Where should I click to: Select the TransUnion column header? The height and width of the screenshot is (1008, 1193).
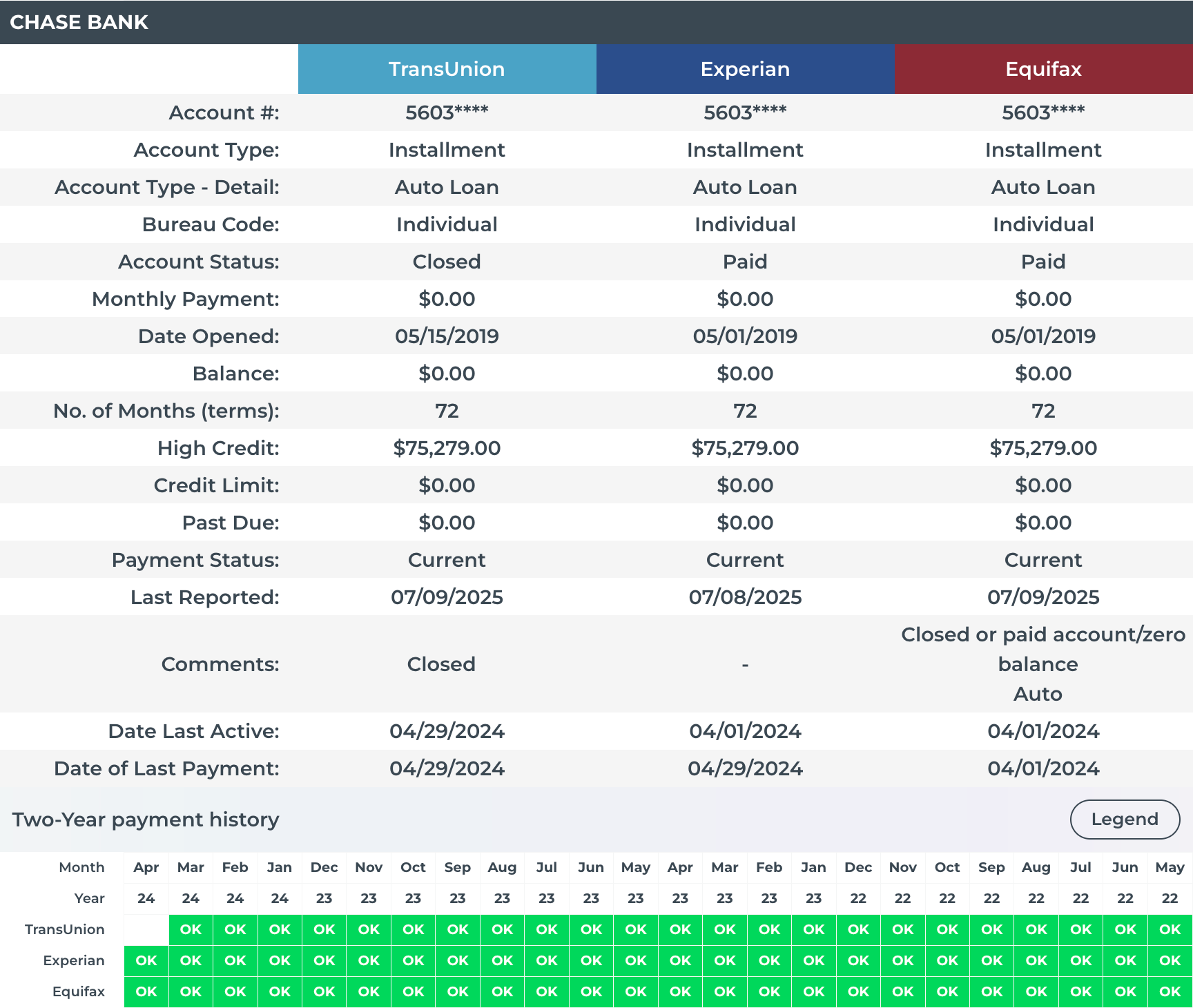coord(447,69)
